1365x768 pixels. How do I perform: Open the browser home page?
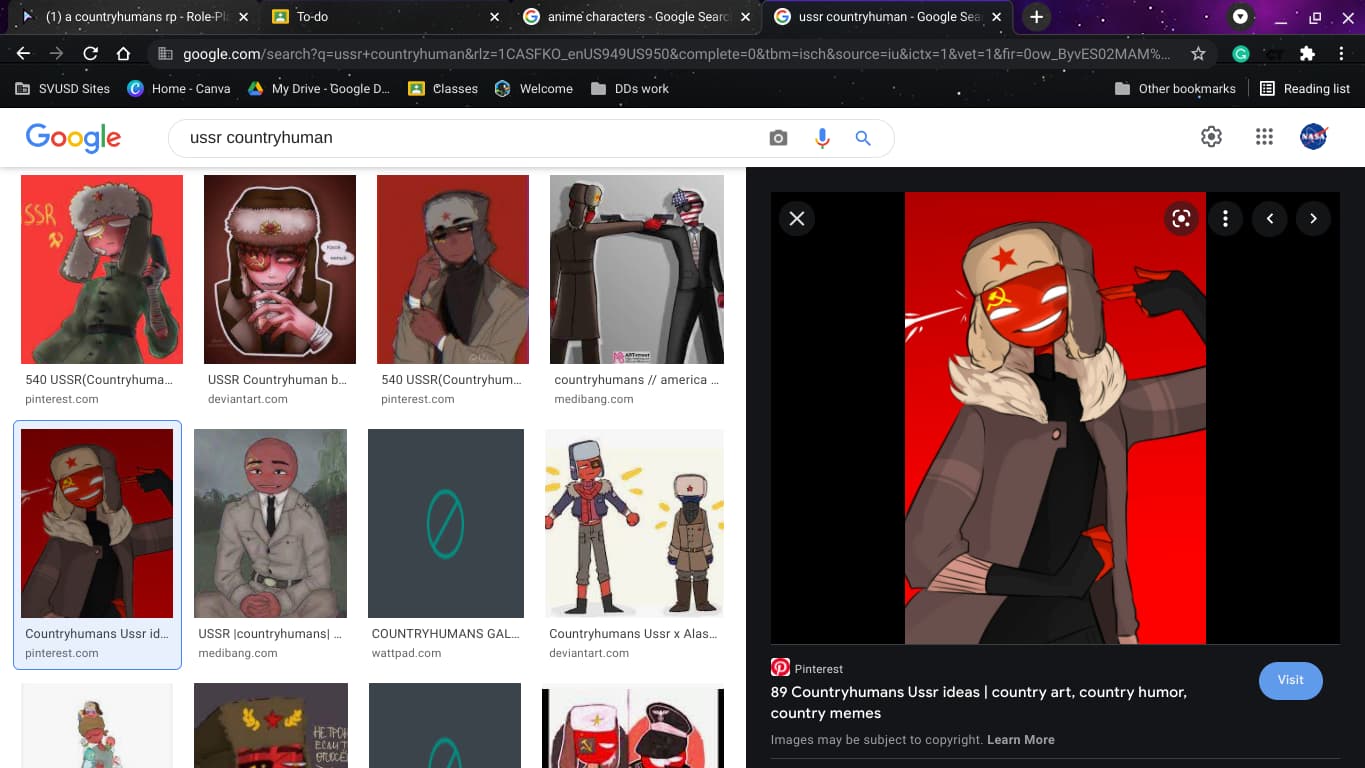click(x=123, y=54)
